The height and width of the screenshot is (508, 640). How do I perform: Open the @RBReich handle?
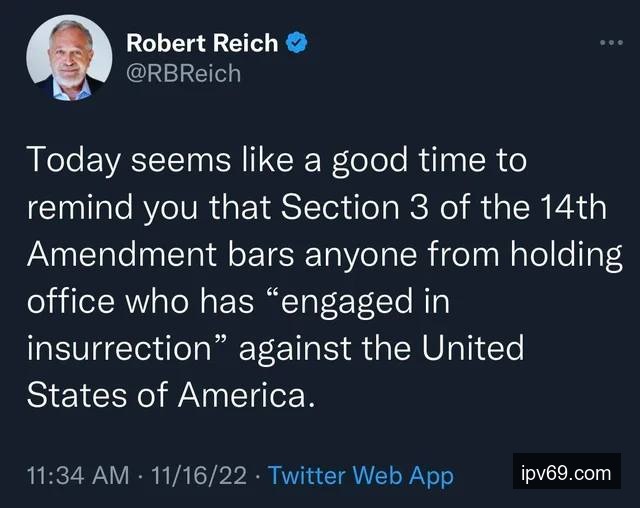click(x=184, y=73)
